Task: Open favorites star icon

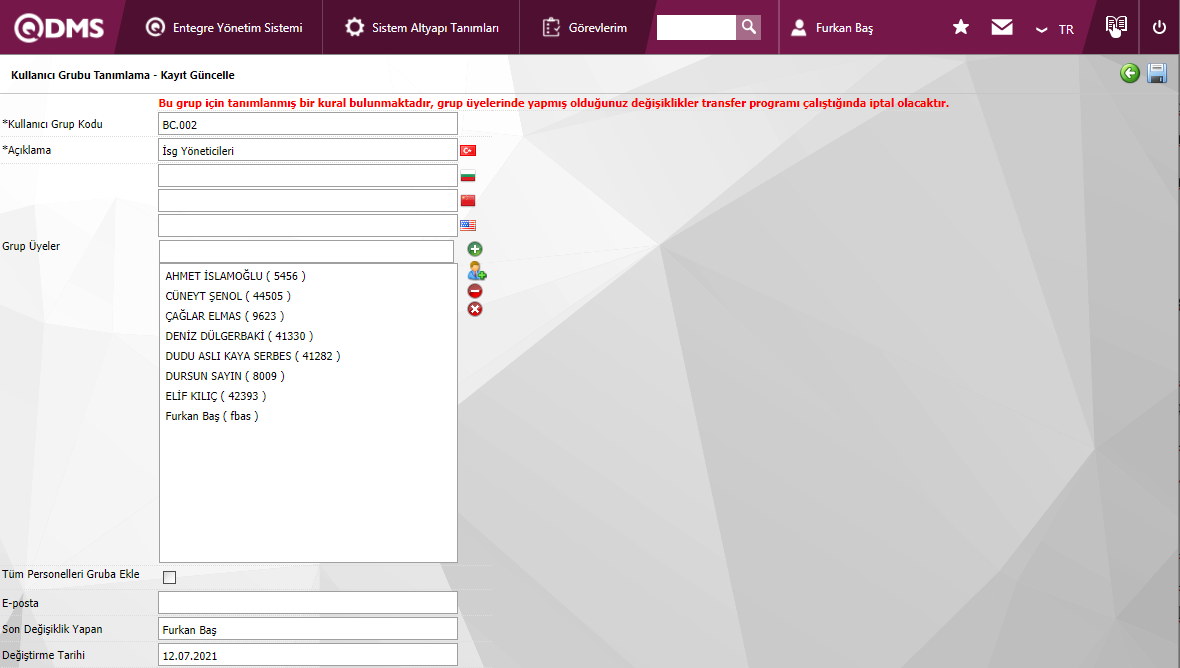Action: pos(961,28)
